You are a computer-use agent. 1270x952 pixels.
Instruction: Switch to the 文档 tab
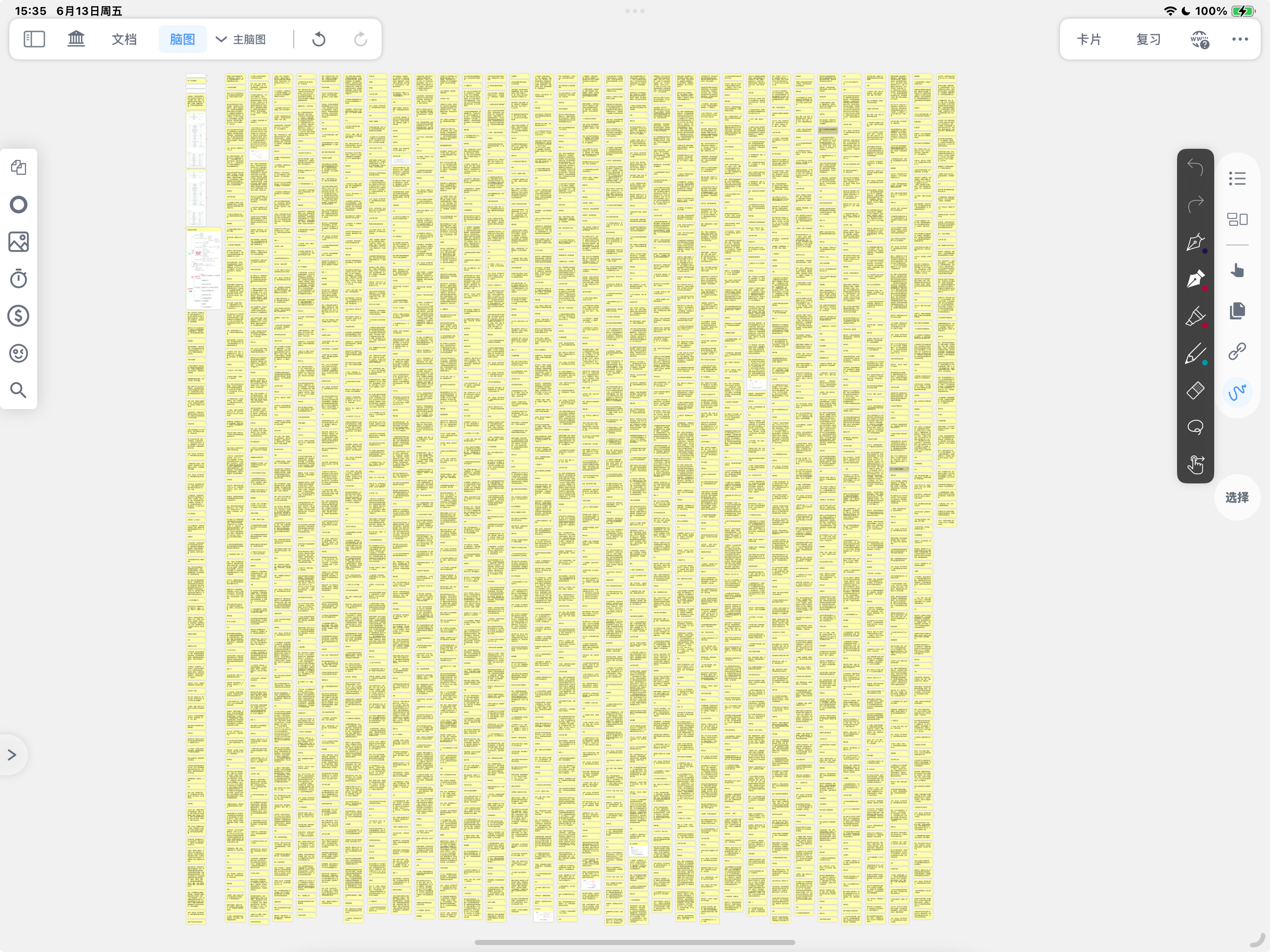tap(124, 39)
